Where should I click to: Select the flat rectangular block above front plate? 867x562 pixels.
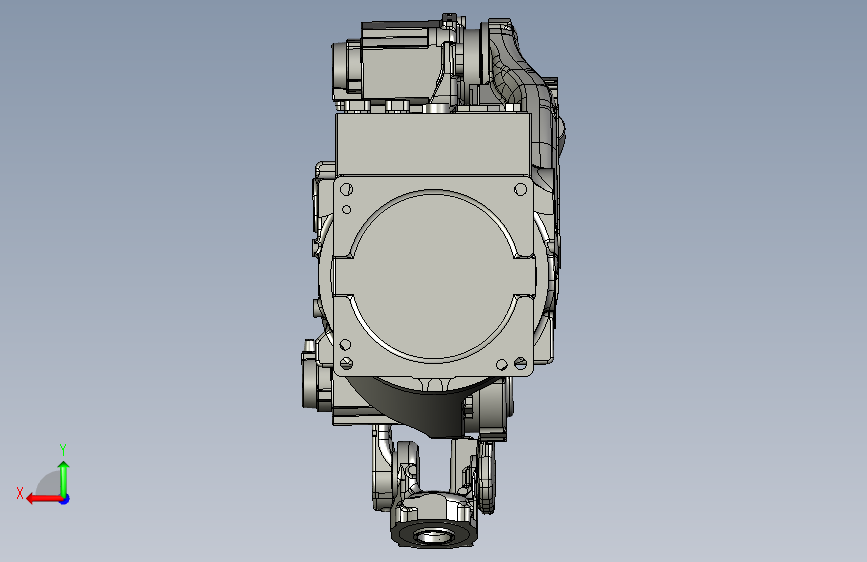pyautogui.click(x=434, y=144)
